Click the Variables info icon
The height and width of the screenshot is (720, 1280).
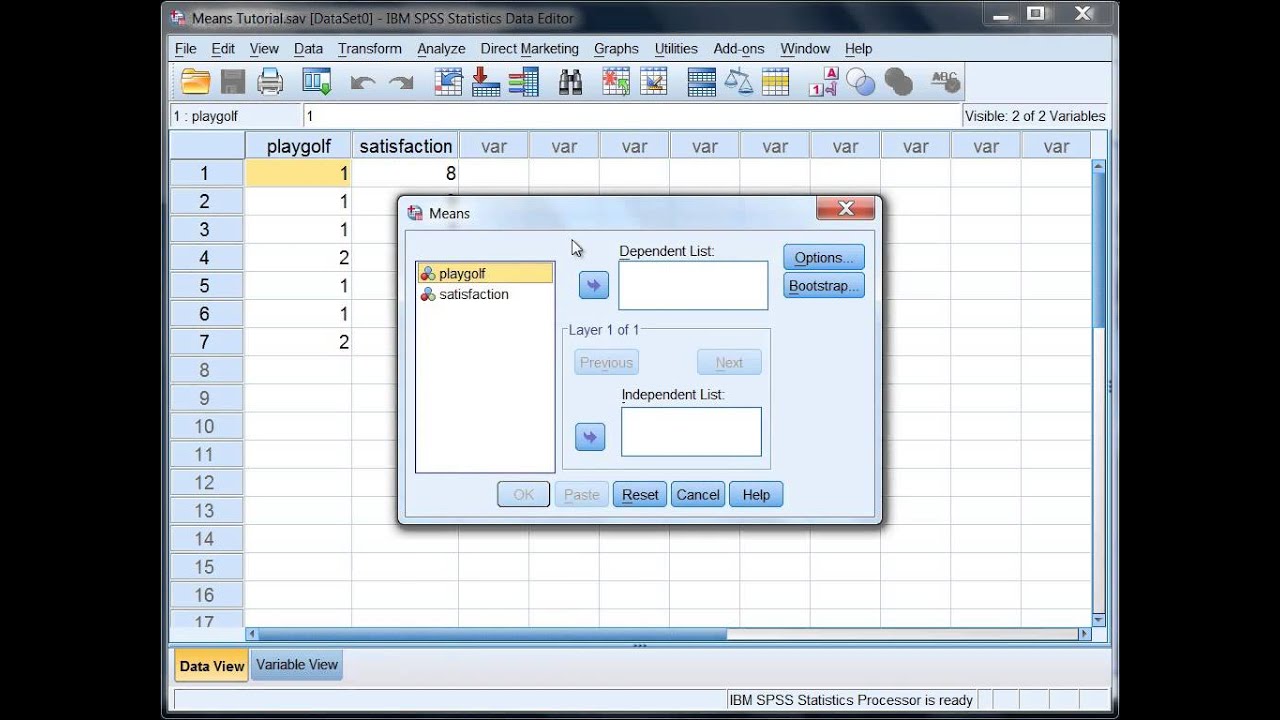click(523, 82)
